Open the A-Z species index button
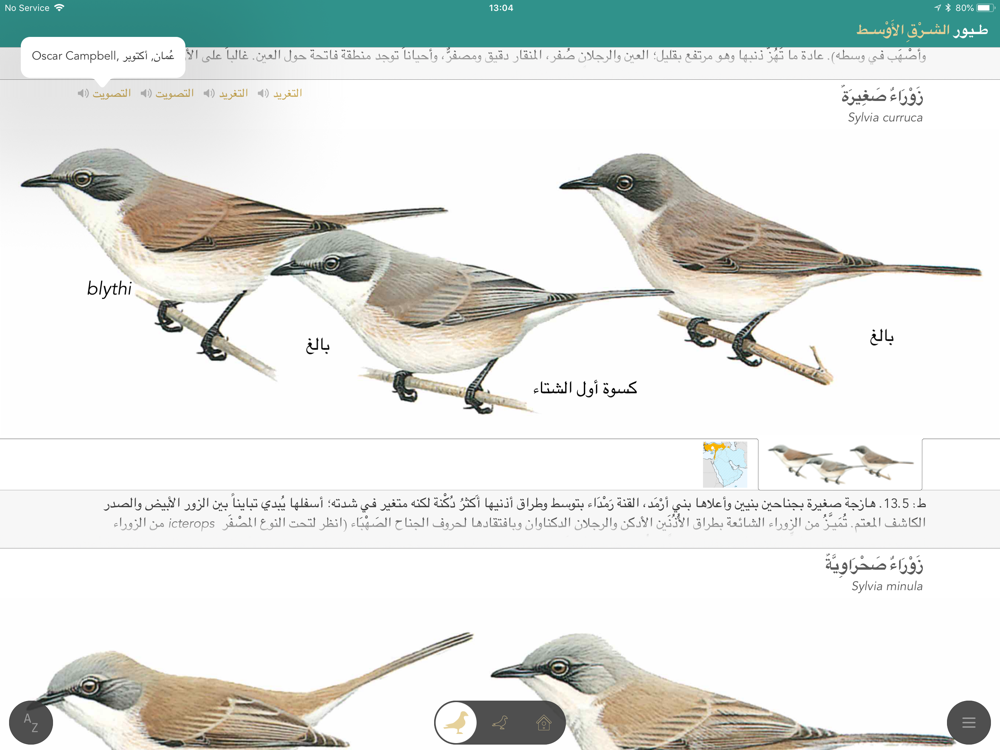This screenshot has width=1000, height=750. [x=31, y=722]
